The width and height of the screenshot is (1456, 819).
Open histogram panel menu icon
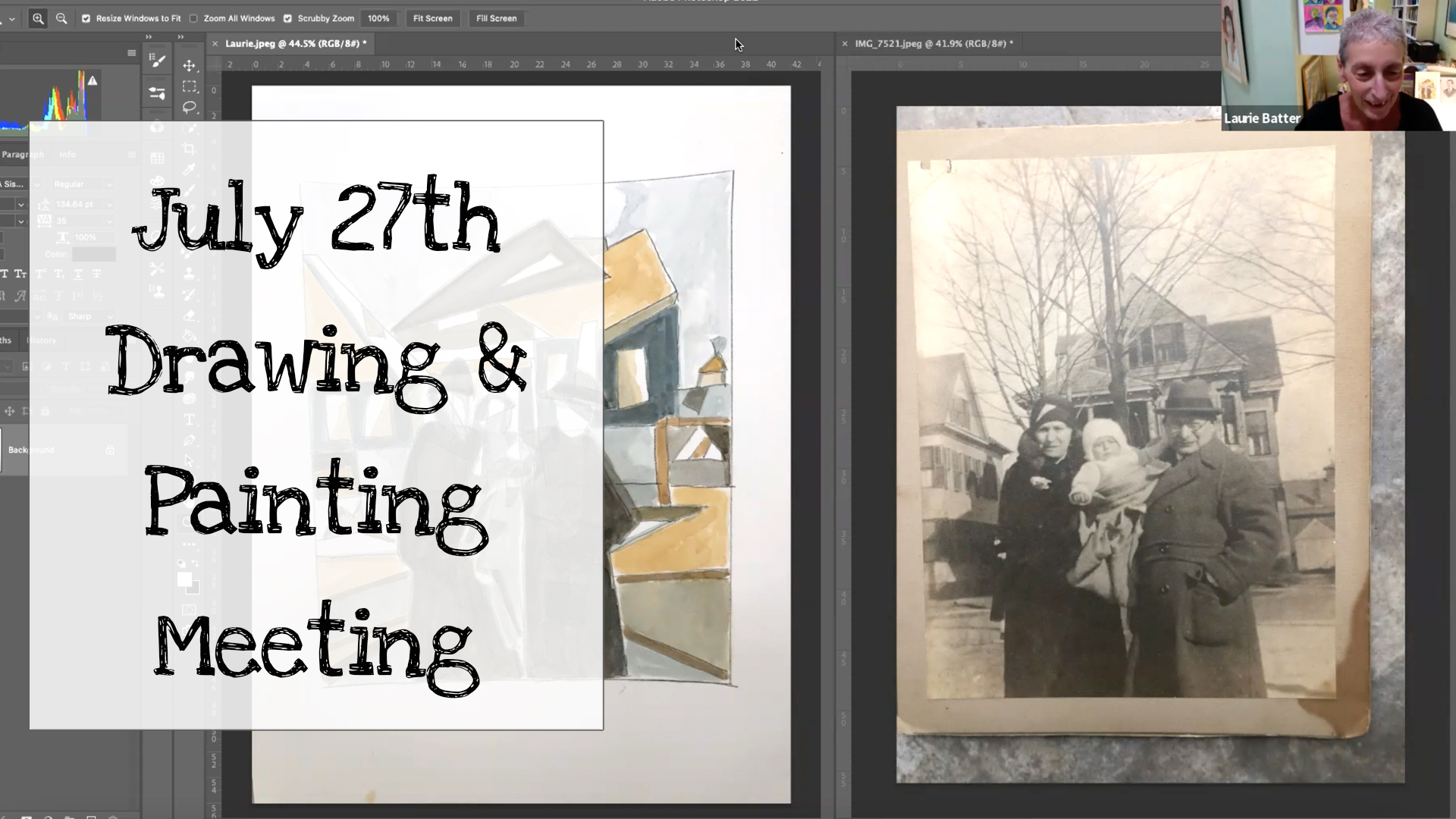[x=131, y=53]
